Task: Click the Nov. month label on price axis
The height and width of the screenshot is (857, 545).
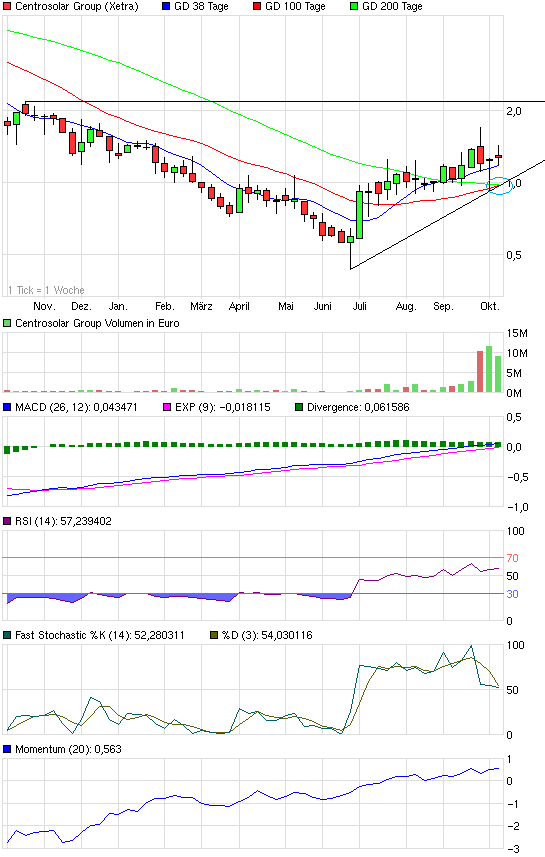Action: (x=44, y=306)
